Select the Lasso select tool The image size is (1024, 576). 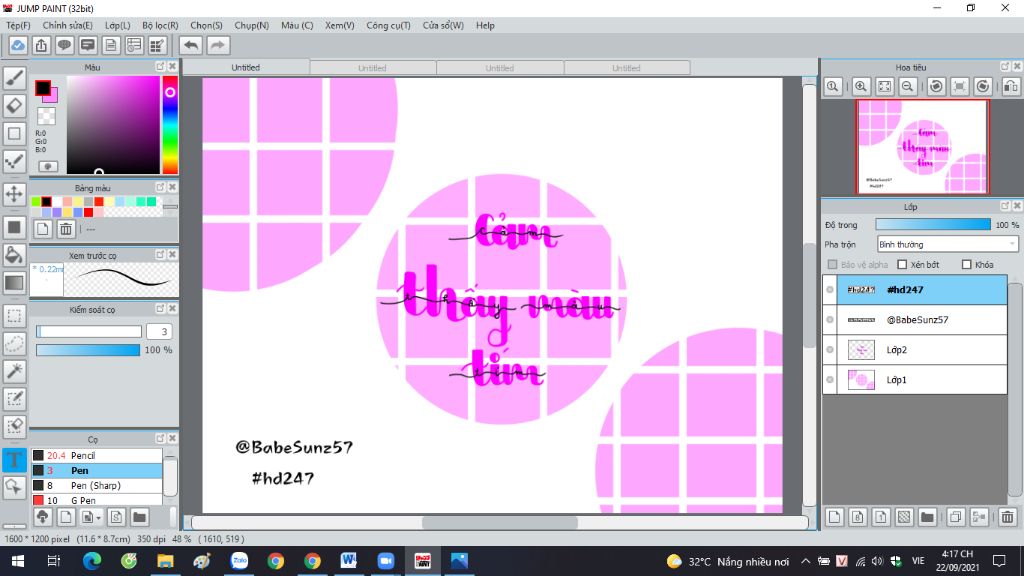coord(14,344)
